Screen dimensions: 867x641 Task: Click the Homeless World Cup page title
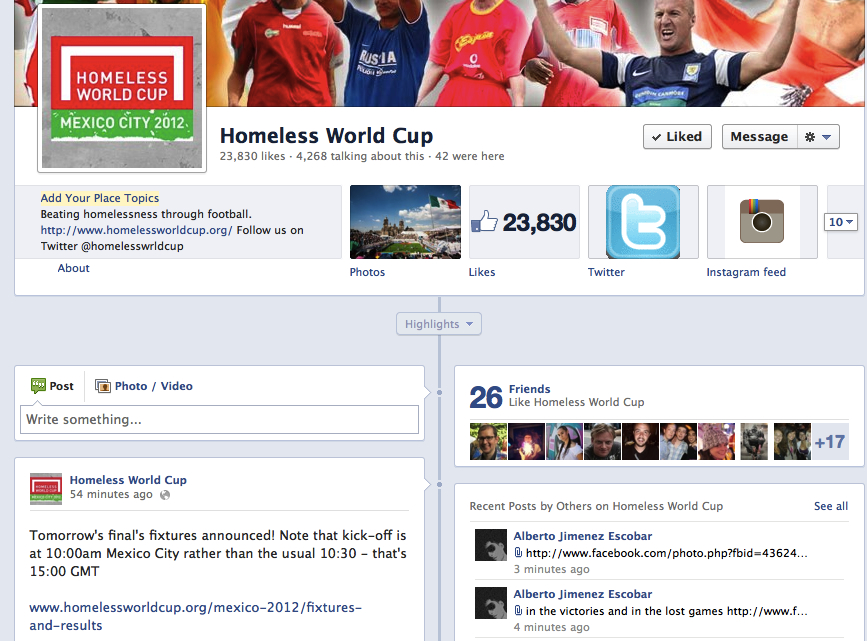point(326,136)
